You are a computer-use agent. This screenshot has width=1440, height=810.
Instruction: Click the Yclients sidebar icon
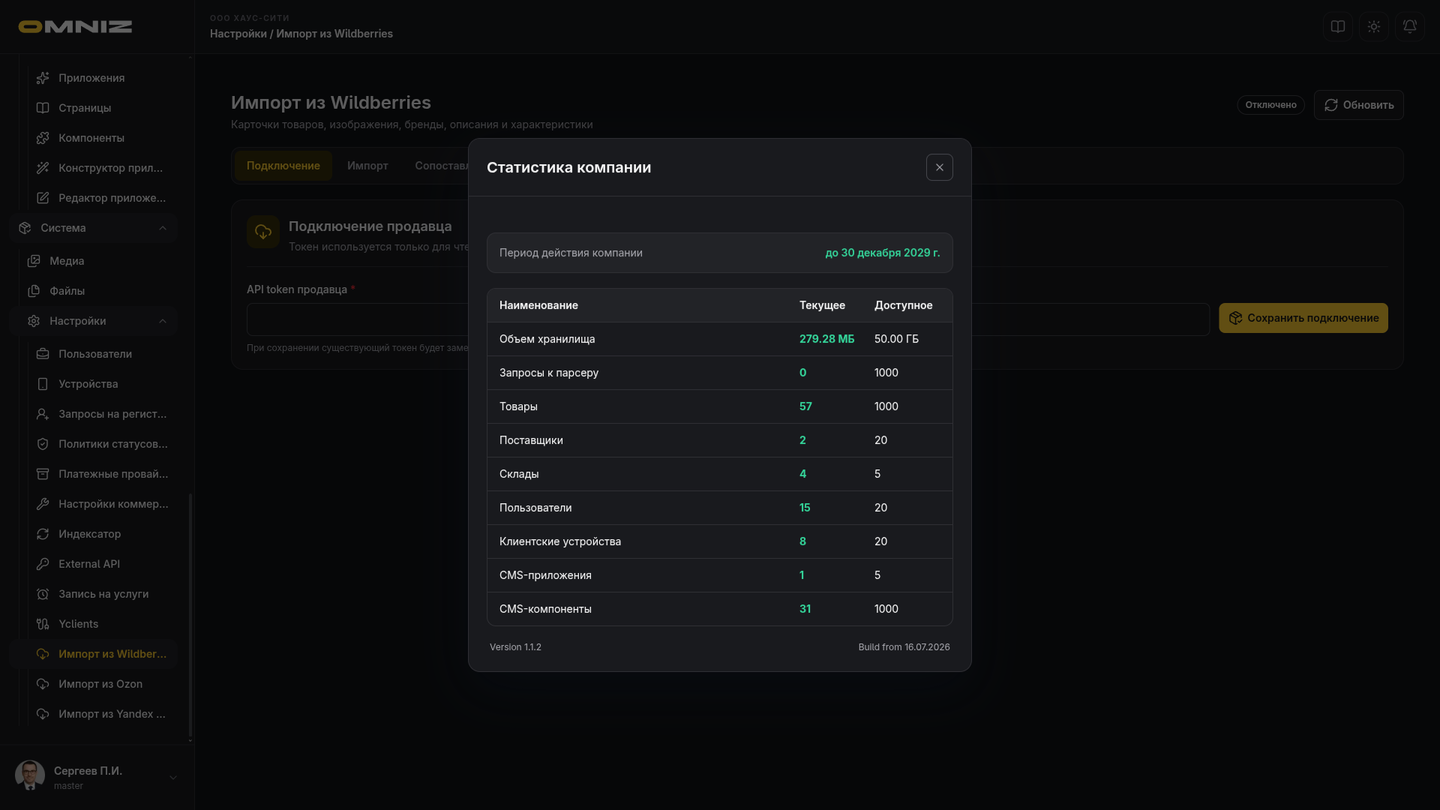pos(43,624)
